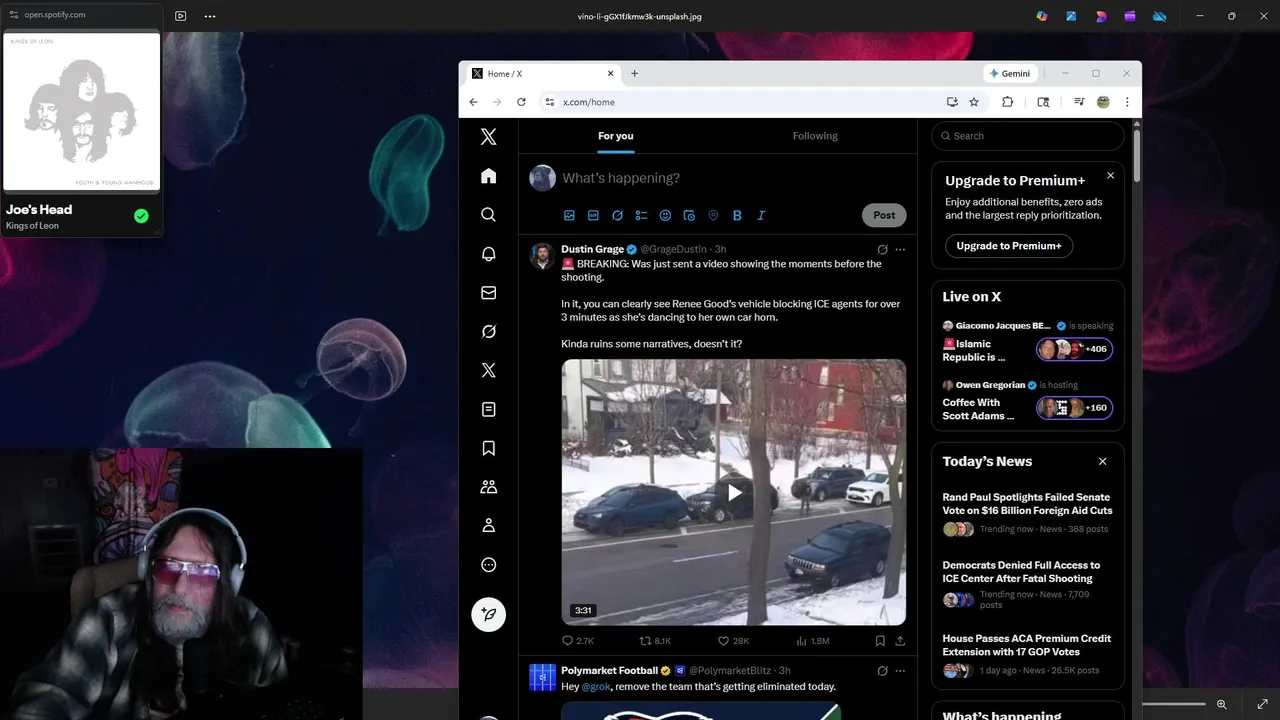The width and height of the screenshot is (1280, 720).
Task: Tag location in composer
Action: click(x=713, y=215)
